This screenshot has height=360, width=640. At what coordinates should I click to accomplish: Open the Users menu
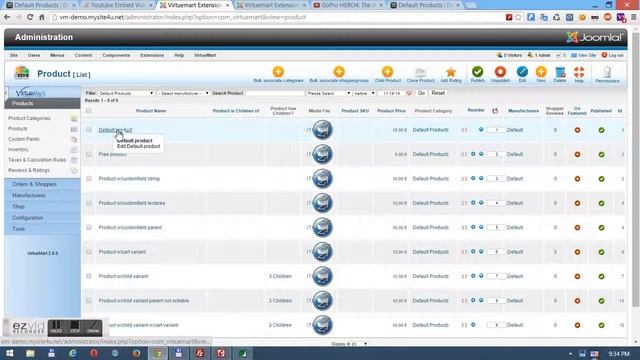pyautogui.click(x=34, y=55)
